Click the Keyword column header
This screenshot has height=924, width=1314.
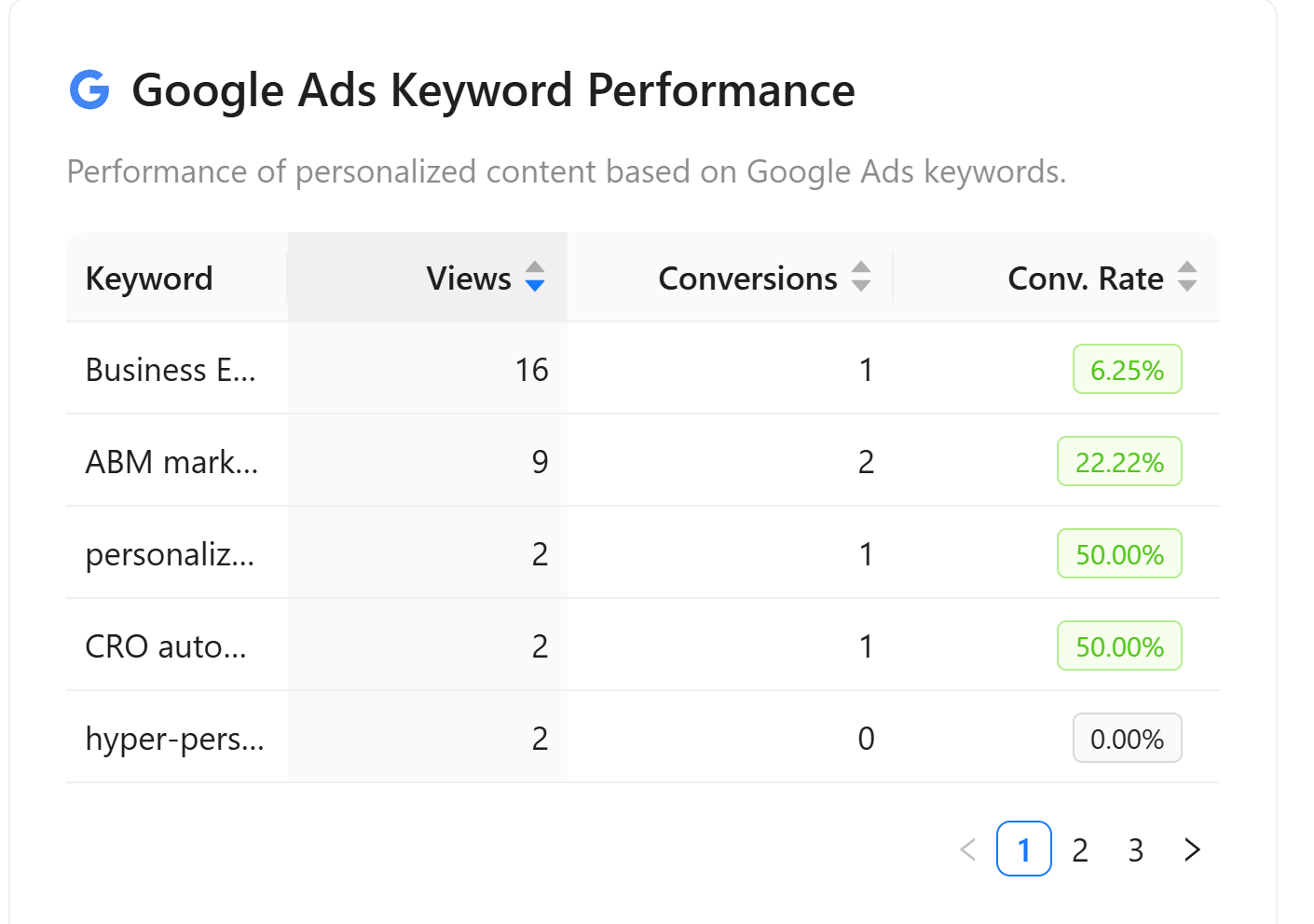(149, 279)
